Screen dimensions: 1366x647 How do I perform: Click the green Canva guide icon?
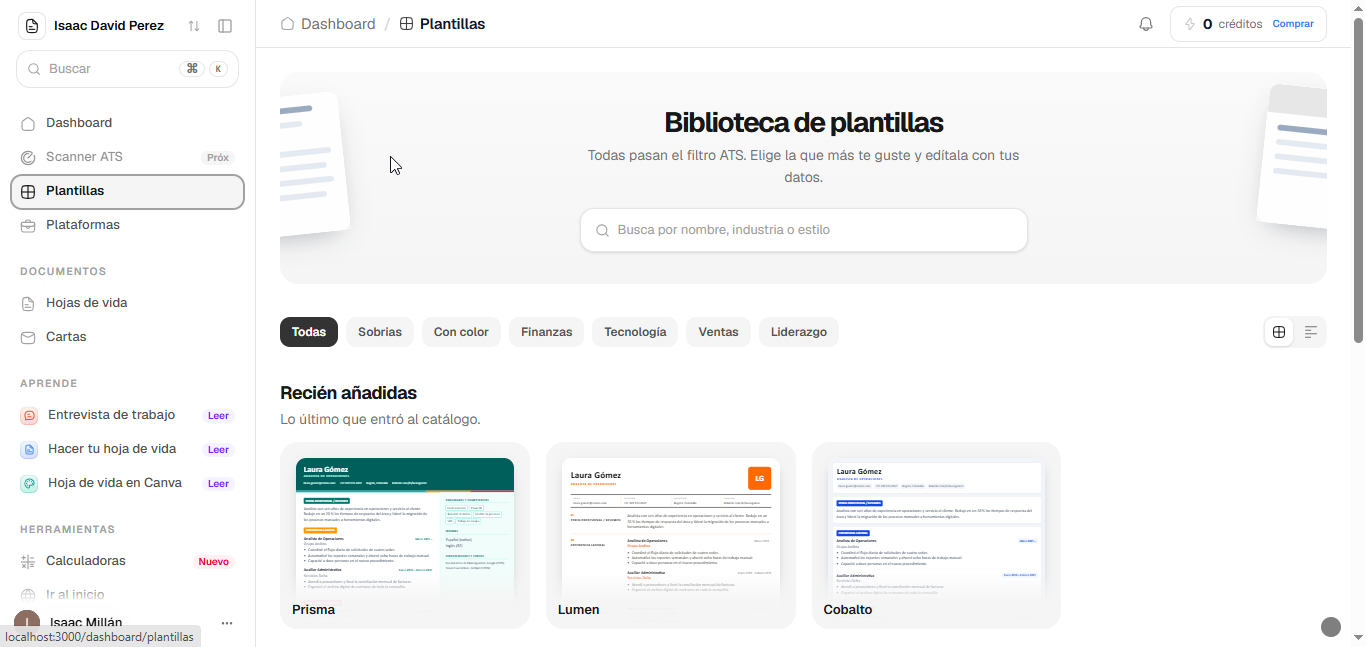pos(29,483)
